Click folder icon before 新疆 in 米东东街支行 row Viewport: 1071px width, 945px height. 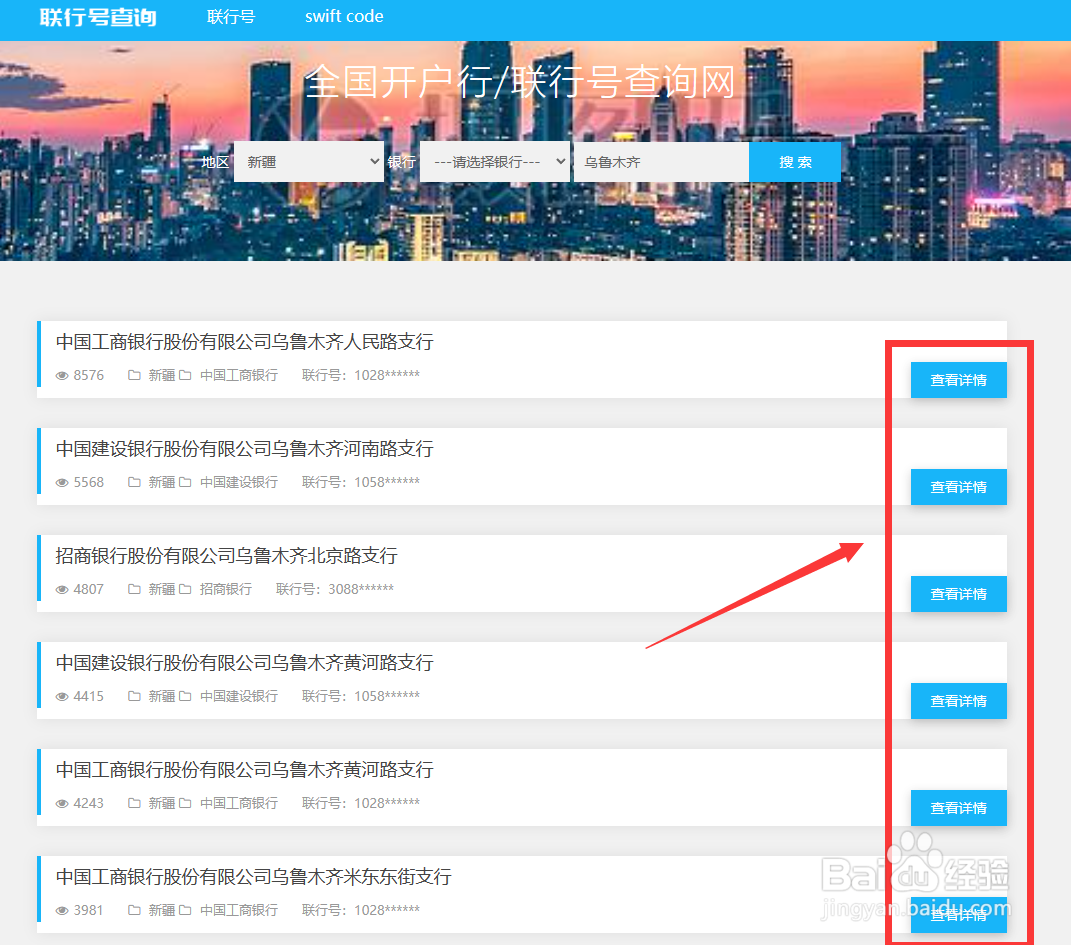click(135, 909)
